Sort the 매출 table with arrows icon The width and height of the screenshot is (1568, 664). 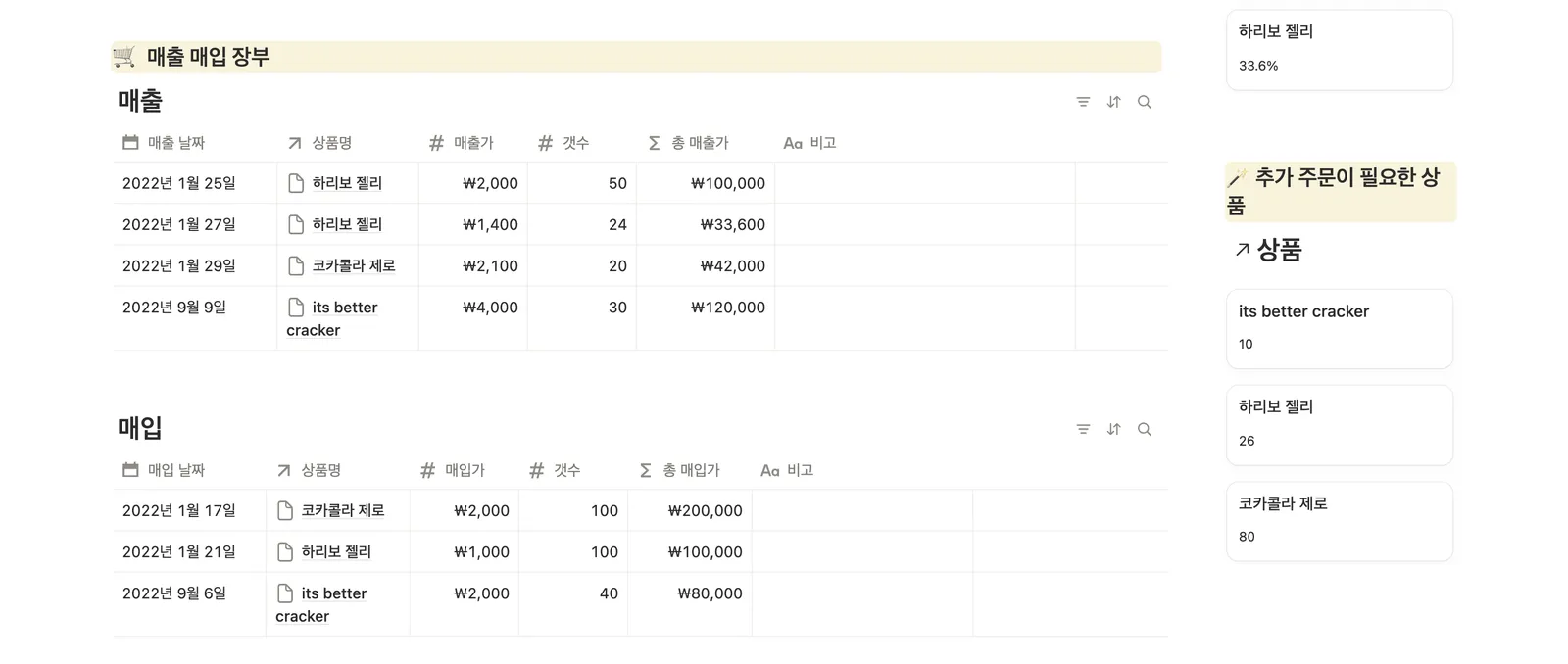[x=1113, y=102]
